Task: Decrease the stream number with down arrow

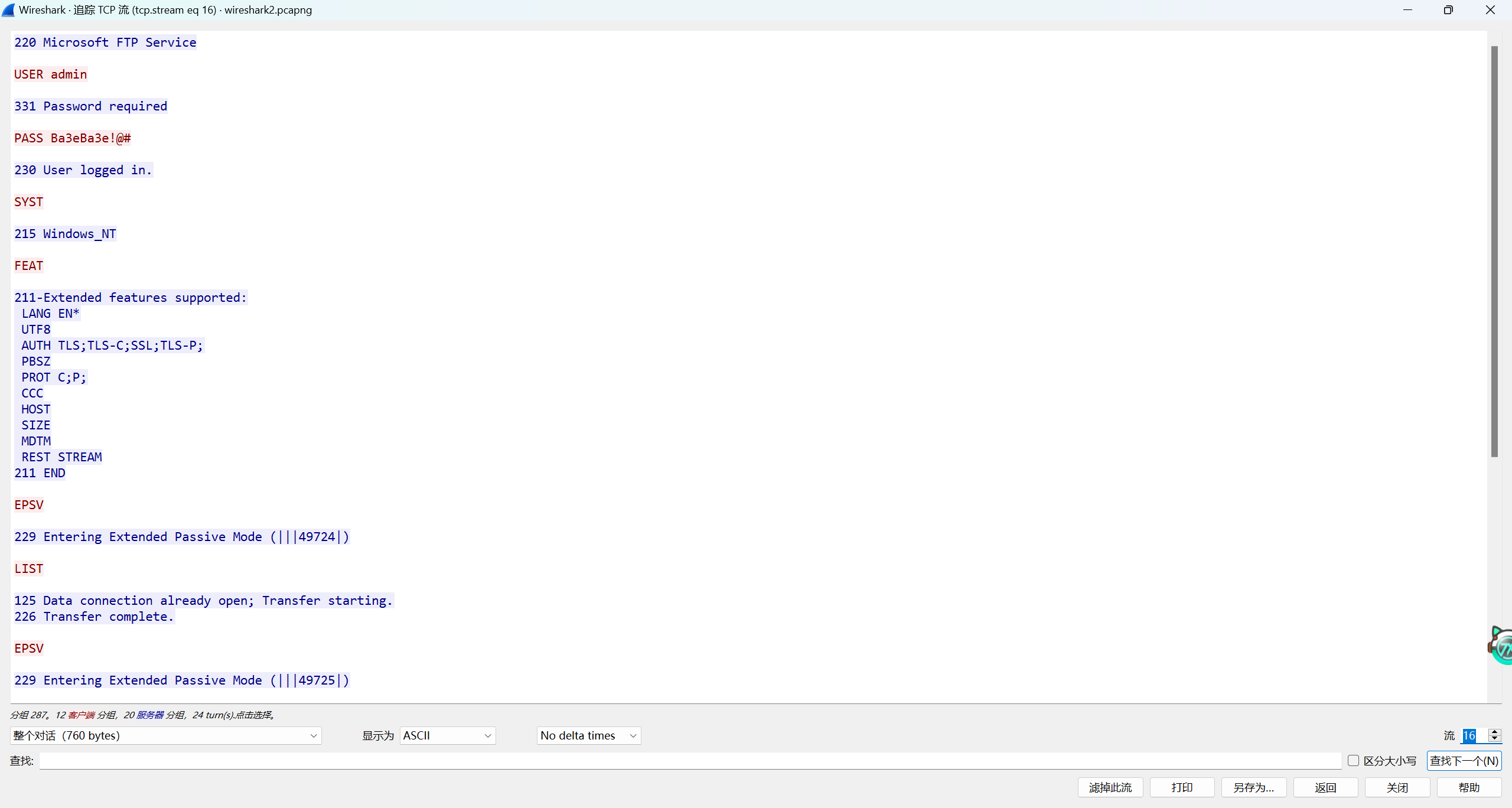Action: click(1495, 739)
